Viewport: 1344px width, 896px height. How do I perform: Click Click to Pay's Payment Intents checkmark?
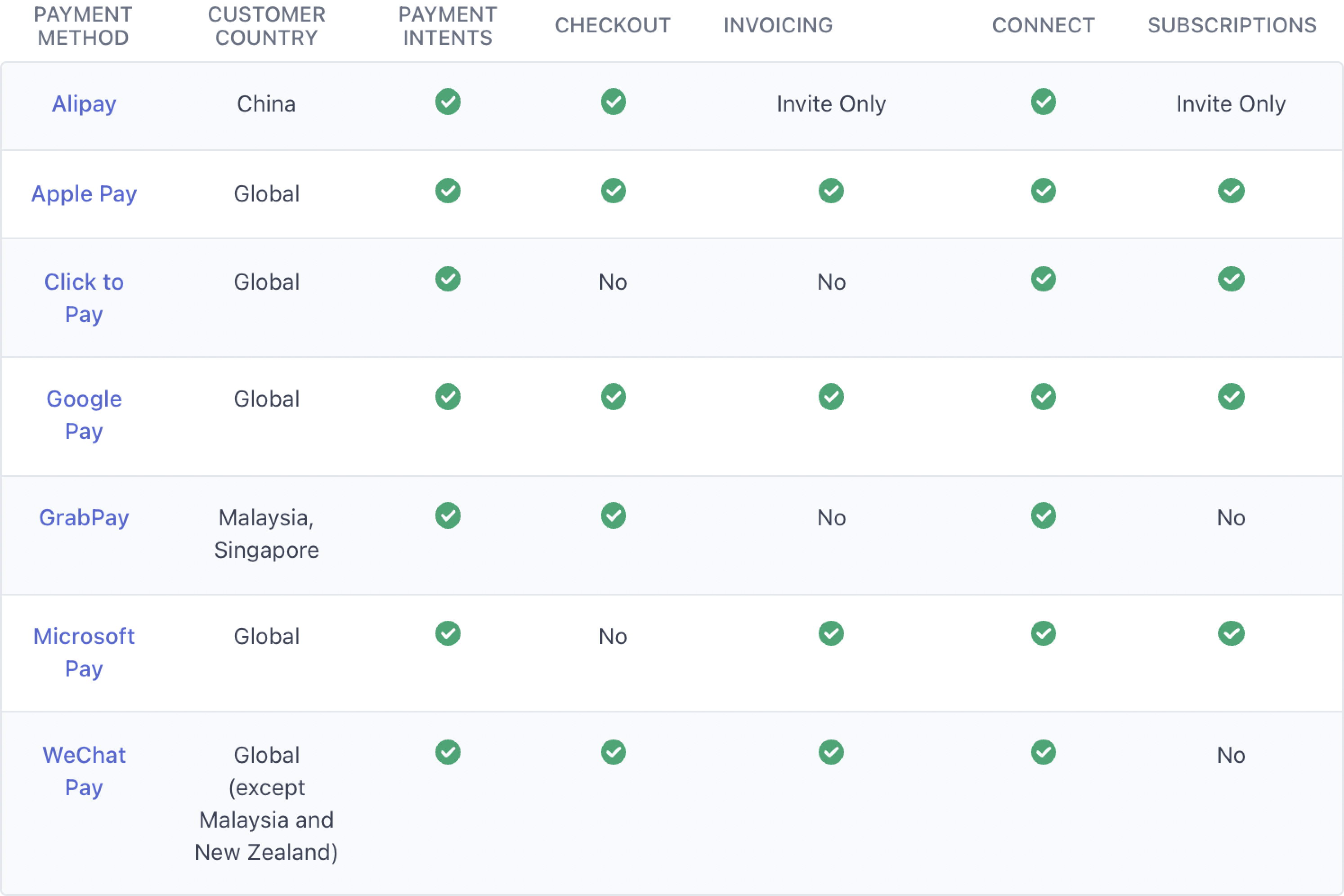coord(448,279)
